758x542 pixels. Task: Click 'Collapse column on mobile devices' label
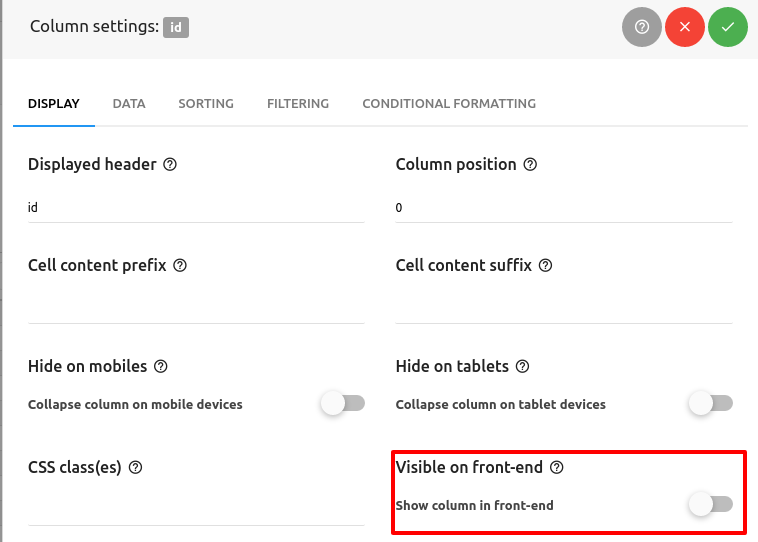[x=135, y=404]
